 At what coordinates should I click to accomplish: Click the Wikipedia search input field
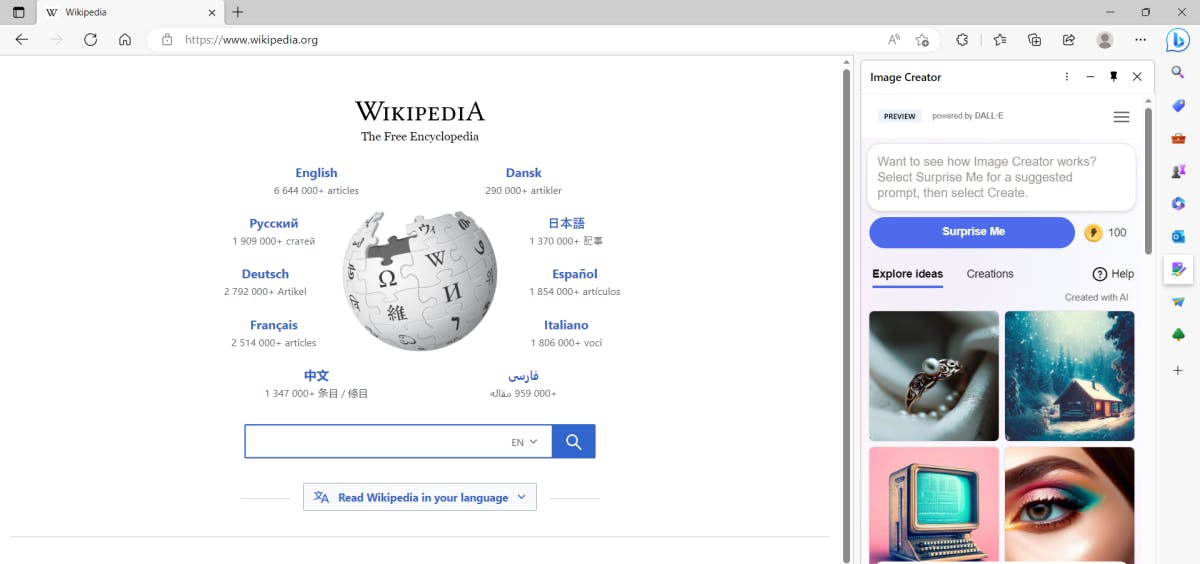(375, 442)
